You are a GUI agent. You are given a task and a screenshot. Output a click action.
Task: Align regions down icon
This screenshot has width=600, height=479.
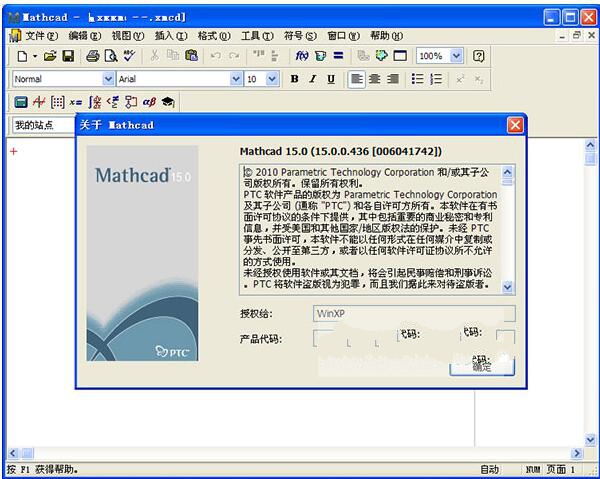point(275,56)
